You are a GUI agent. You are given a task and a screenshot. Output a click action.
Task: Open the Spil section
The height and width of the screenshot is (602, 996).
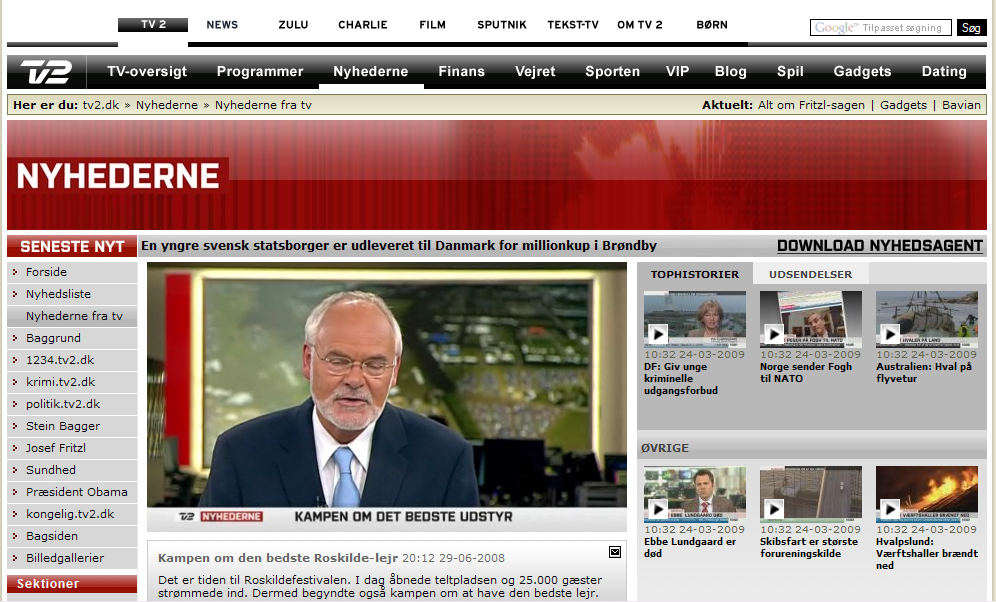coord(790,72)
